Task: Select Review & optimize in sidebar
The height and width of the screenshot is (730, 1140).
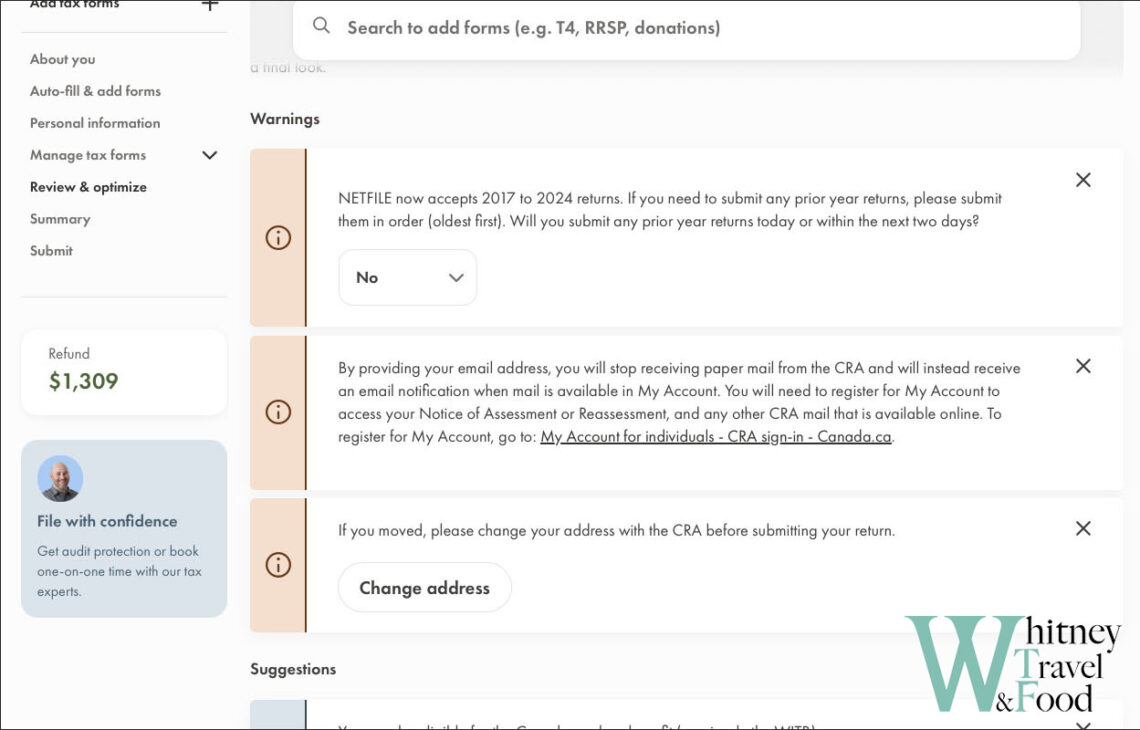Action: [x=88, y=187]
